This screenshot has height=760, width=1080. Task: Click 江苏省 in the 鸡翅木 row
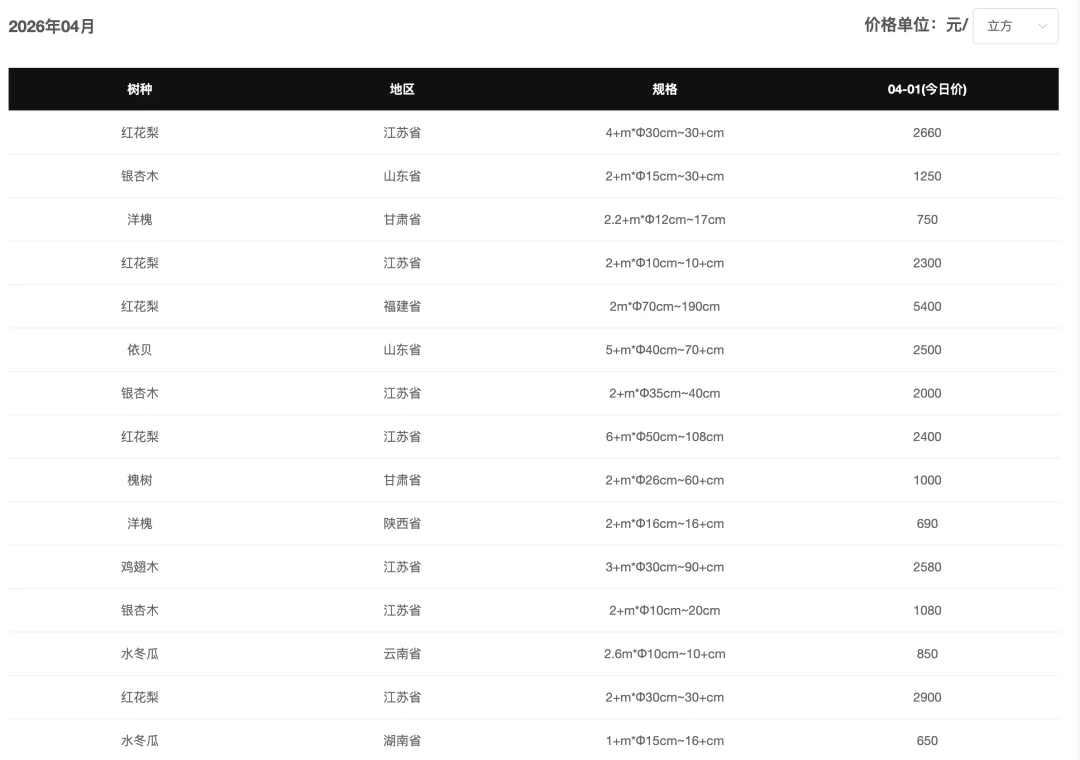(x=402, y=566)
